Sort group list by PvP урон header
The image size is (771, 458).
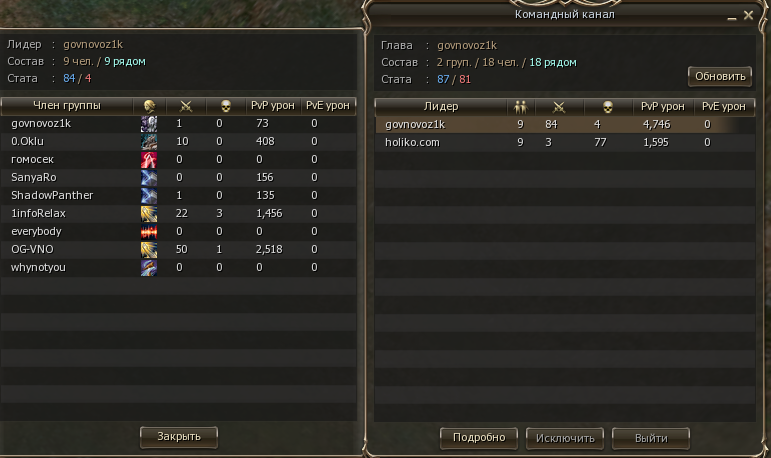(273, 106)
